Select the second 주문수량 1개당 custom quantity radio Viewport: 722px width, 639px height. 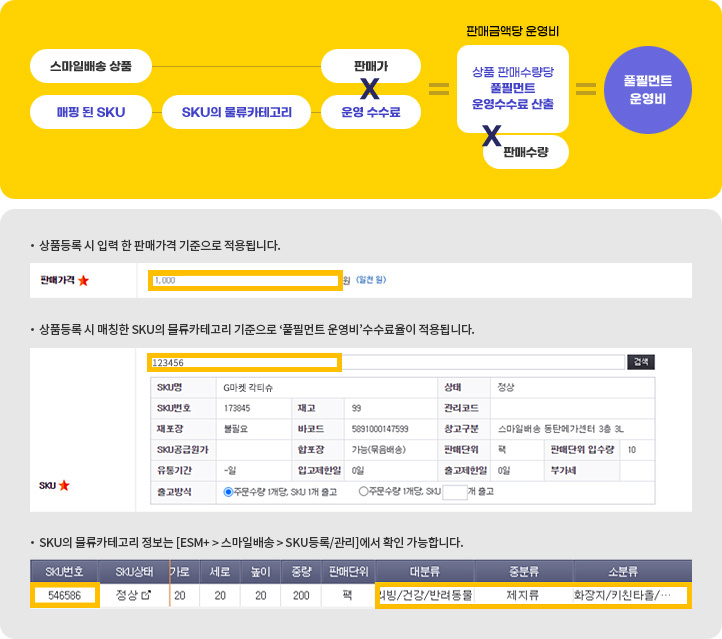tap(362, 492)
